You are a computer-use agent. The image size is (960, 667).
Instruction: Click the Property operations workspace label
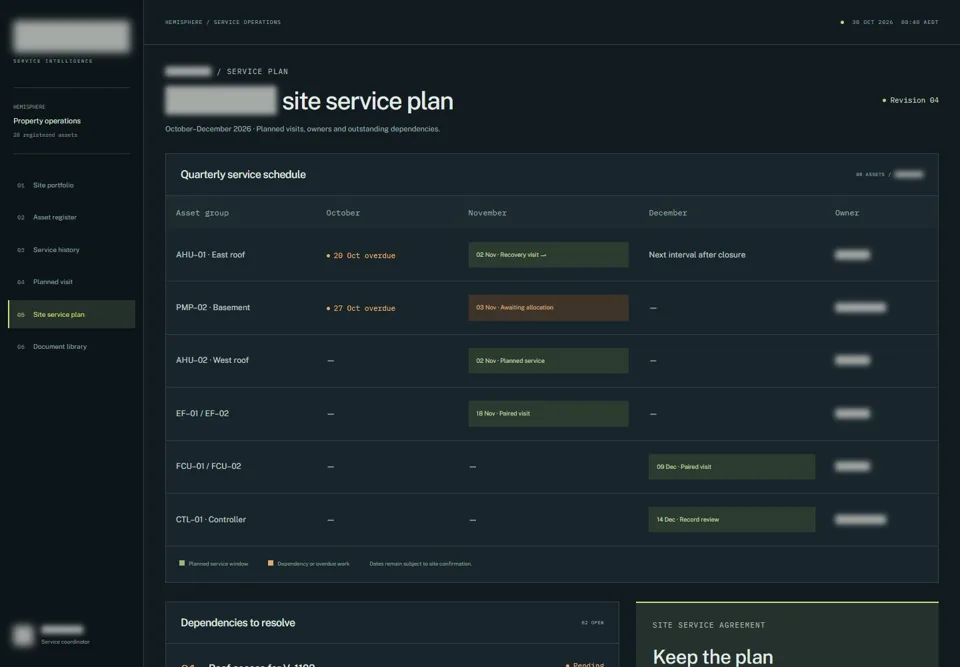tap(47, 121)
